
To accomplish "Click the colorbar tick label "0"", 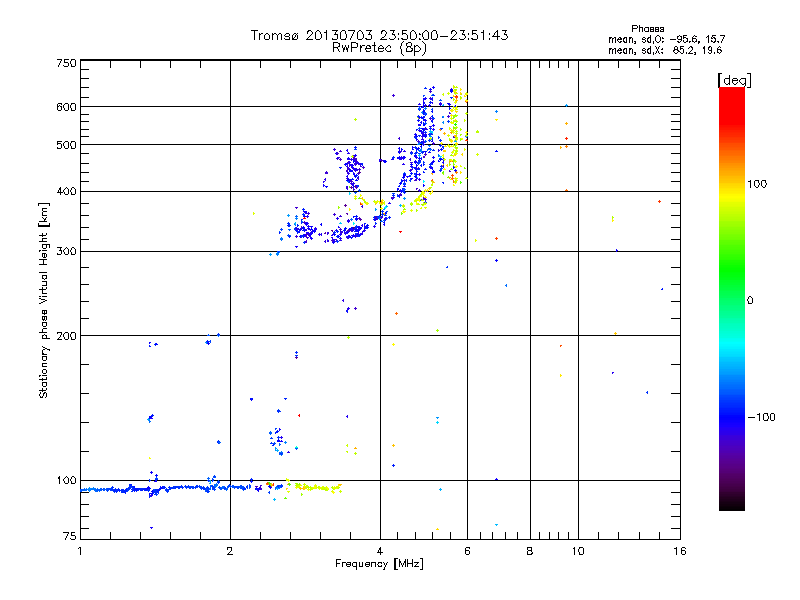I will pos(750,301).
